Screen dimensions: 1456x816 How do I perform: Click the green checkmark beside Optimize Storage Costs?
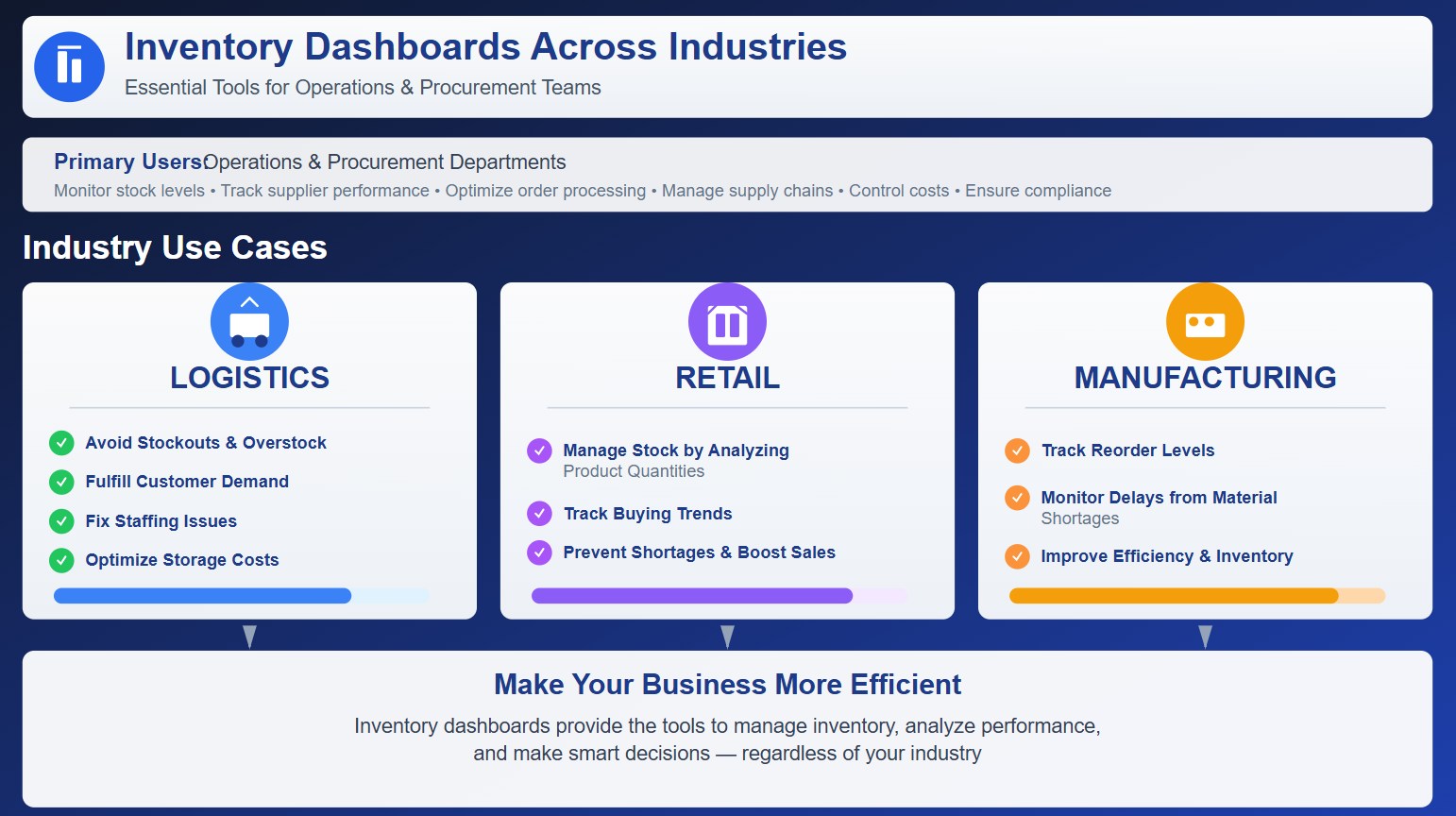click(x=60, y=559)
